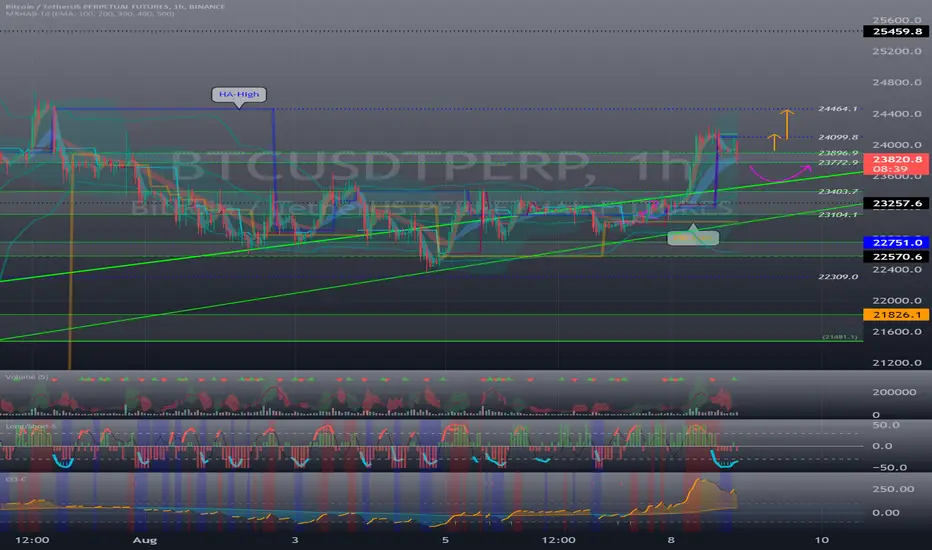This screenshot has width=932, height=550.
Task: Select the 23403.7 level label
Action: tap(837, 191)
